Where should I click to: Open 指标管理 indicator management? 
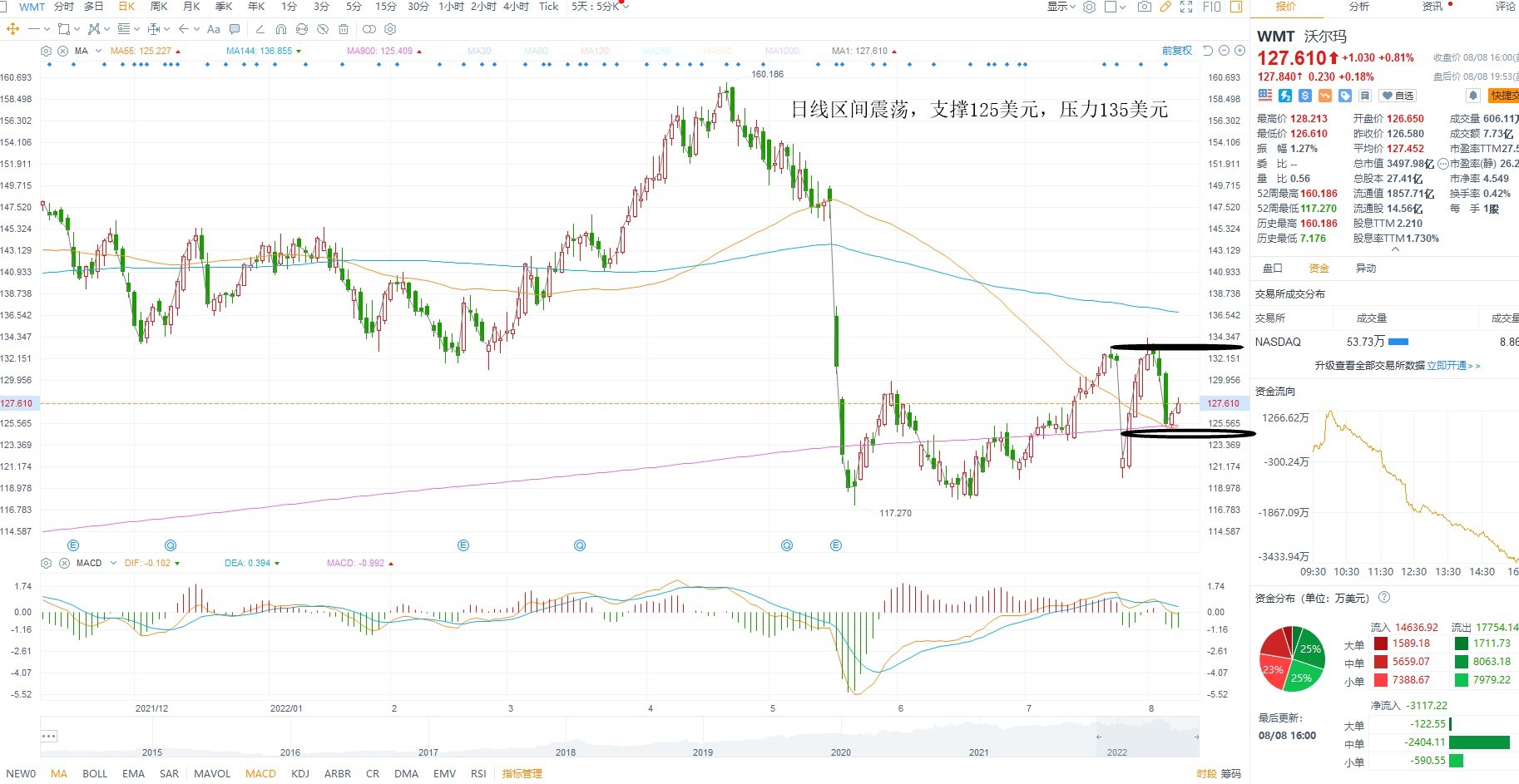tap(522, 773)
